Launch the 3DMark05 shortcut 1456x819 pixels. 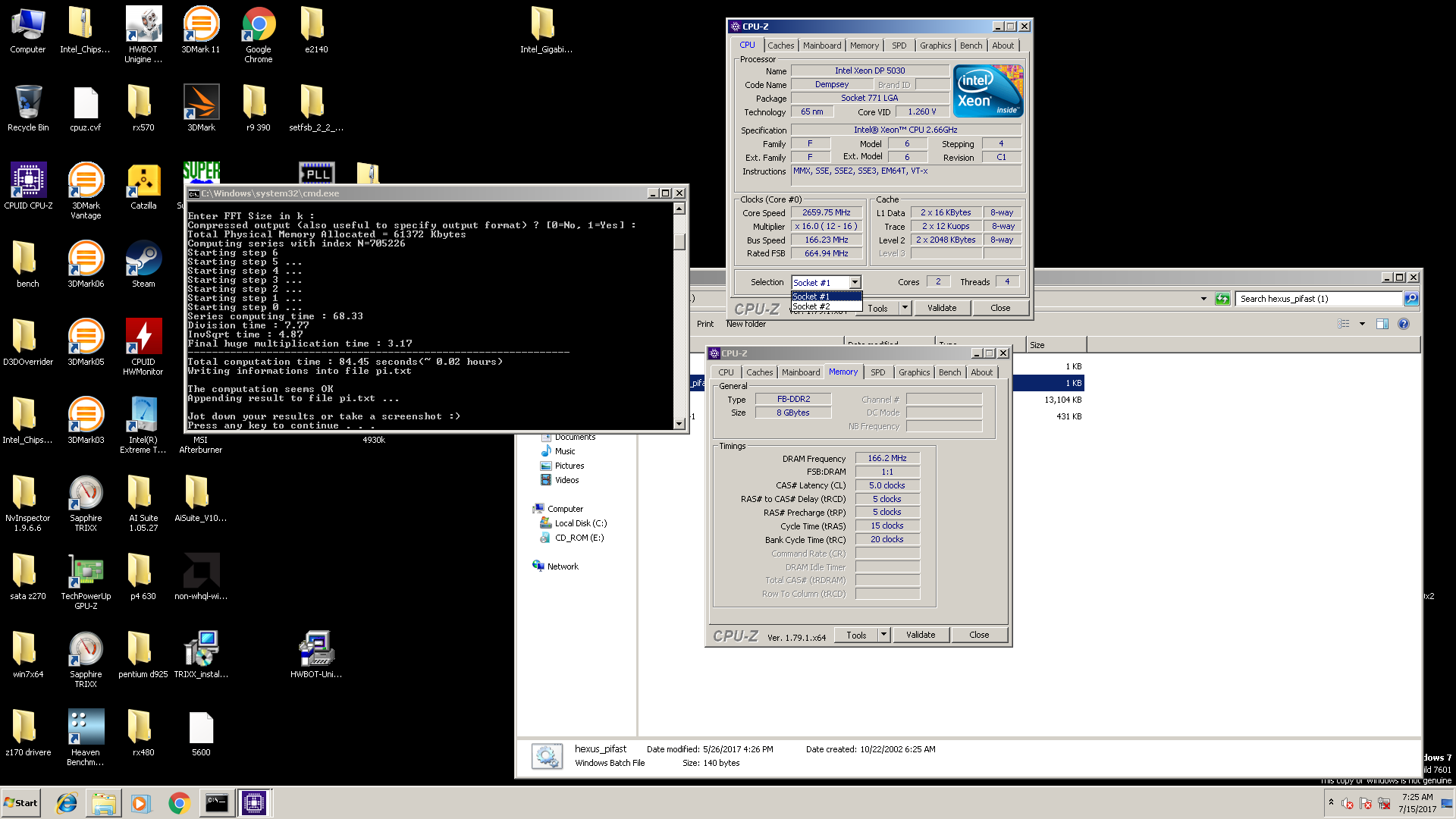[x=86, y=341]
